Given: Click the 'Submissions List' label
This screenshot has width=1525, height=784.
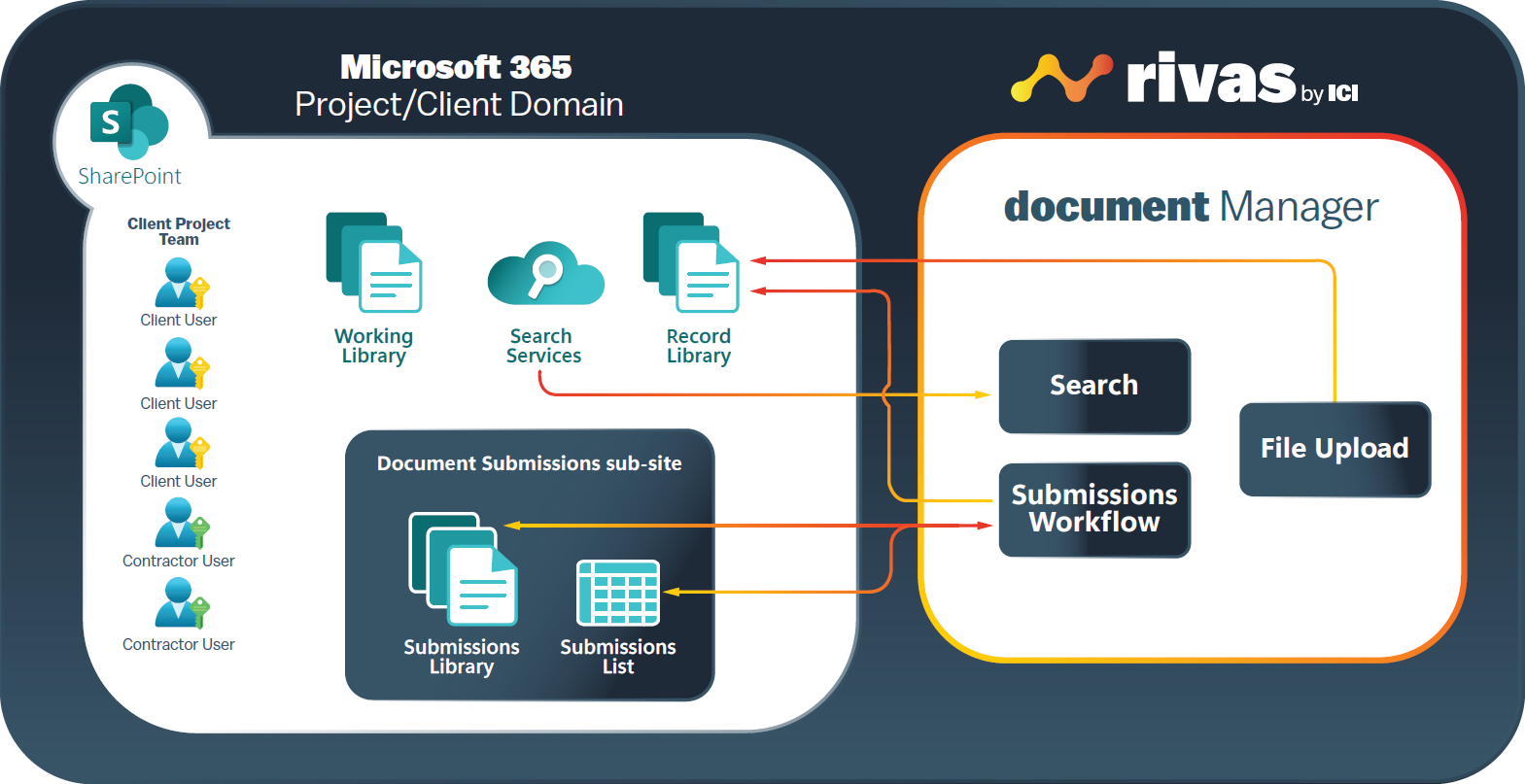Looking at the screenshot, I should pos(618,657).
